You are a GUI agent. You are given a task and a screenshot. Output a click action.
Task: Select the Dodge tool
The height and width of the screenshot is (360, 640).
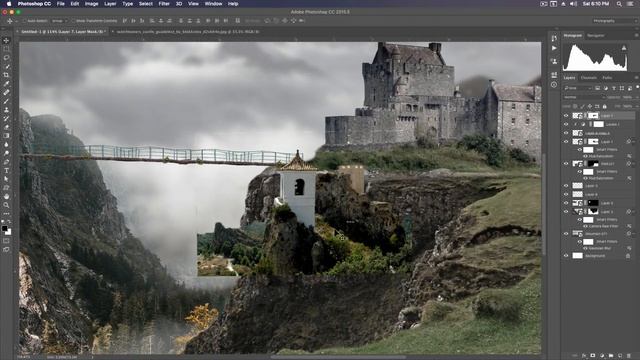[6, 153]
